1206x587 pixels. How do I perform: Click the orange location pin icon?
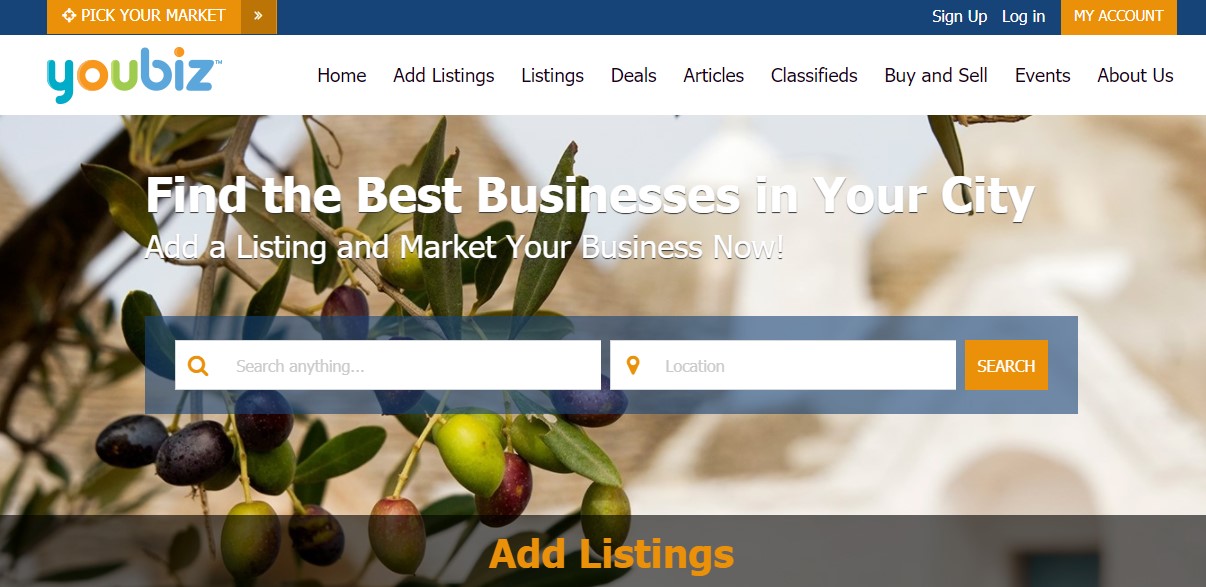[x=632, y=365]
